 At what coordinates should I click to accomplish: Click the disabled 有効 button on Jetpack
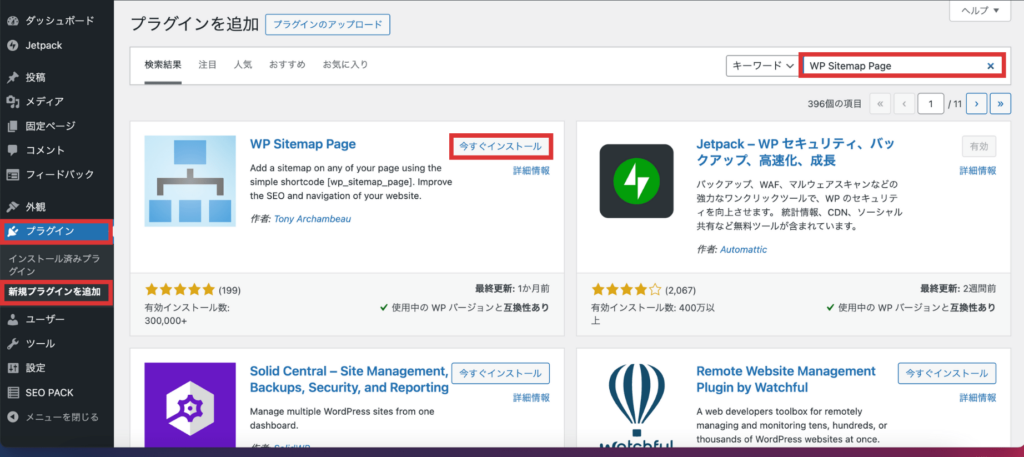[979, 147]
